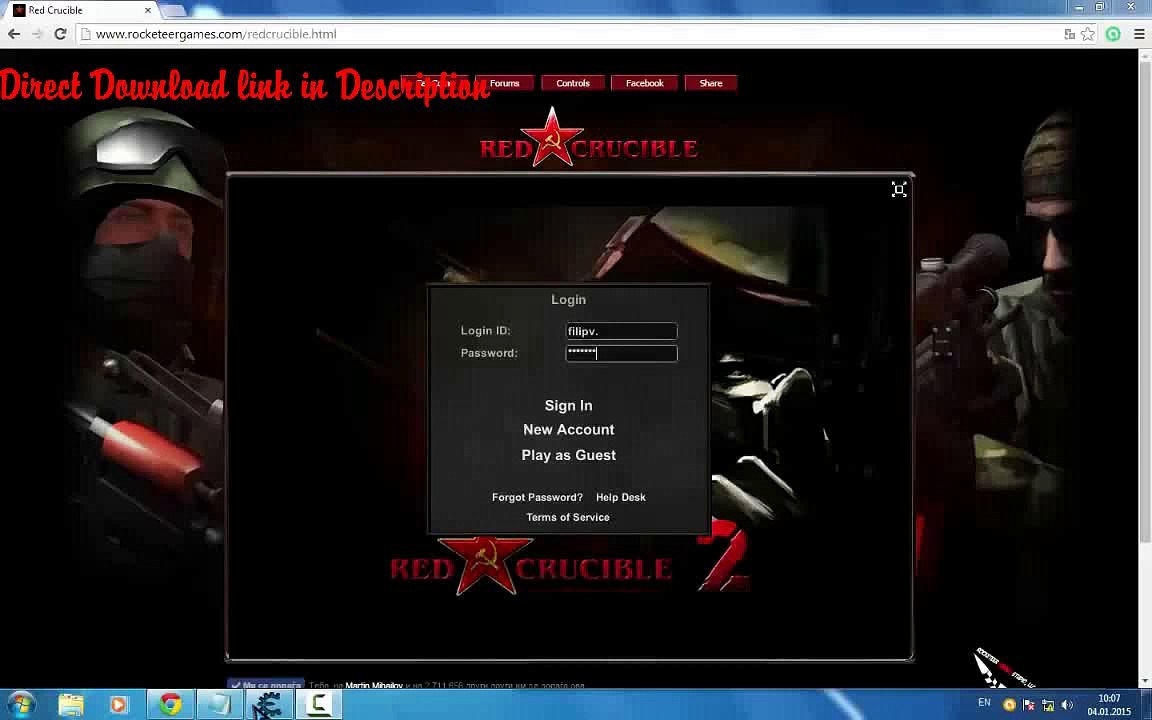Click the red star in the Red Crucible logo
The width and height of the screenshot is (1152, 720).
point(551,137)
